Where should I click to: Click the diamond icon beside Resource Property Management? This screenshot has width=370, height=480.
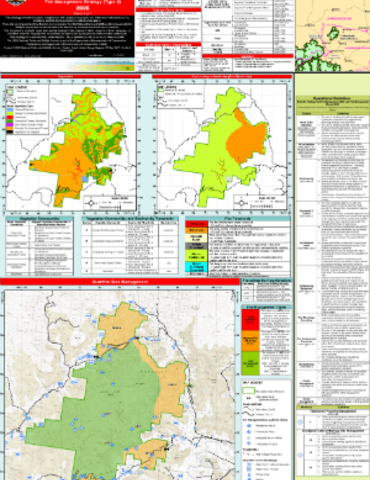(x=300, y=422)
